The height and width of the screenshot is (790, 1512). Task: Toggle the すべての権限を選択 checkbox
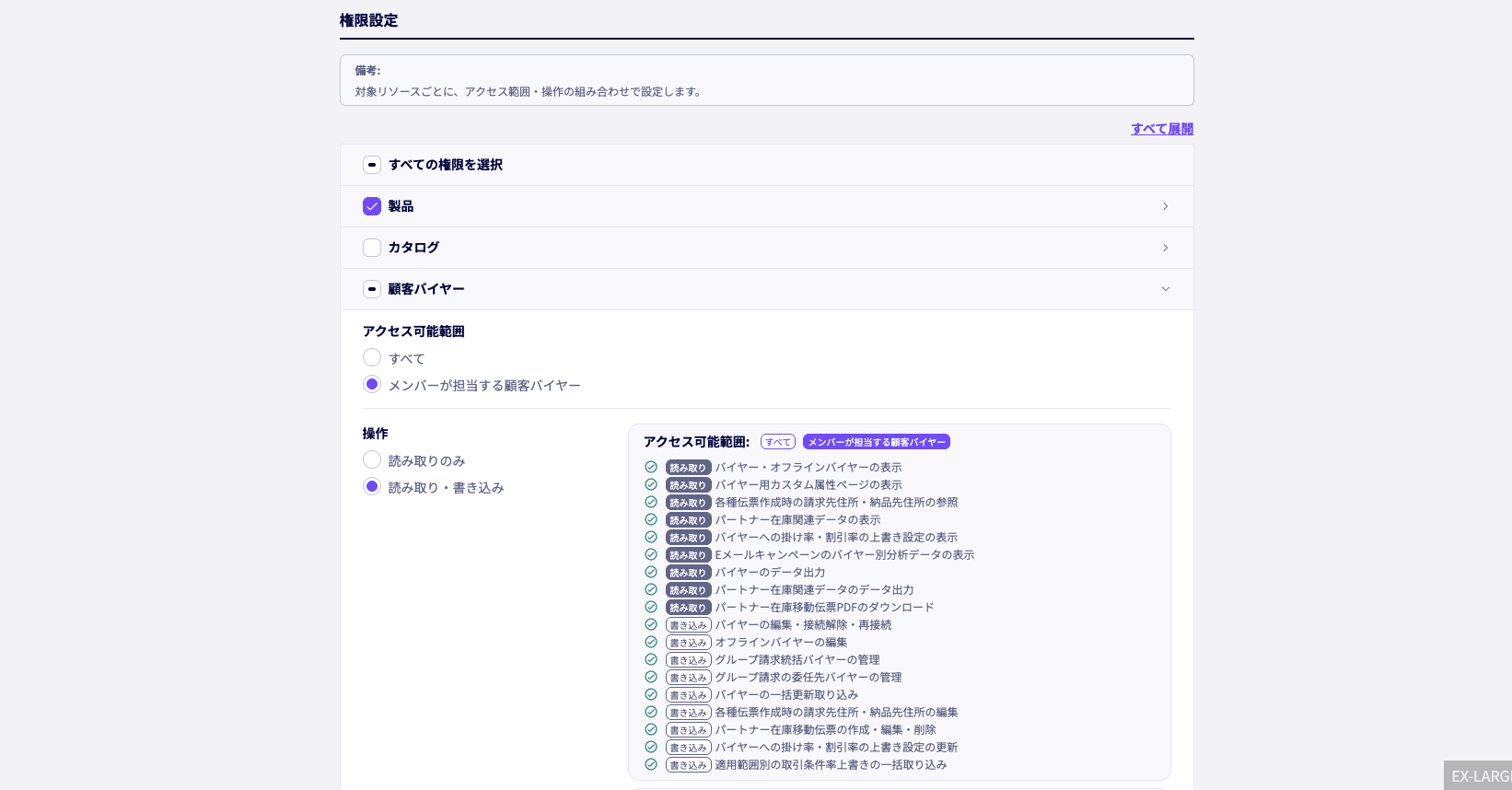372,165
